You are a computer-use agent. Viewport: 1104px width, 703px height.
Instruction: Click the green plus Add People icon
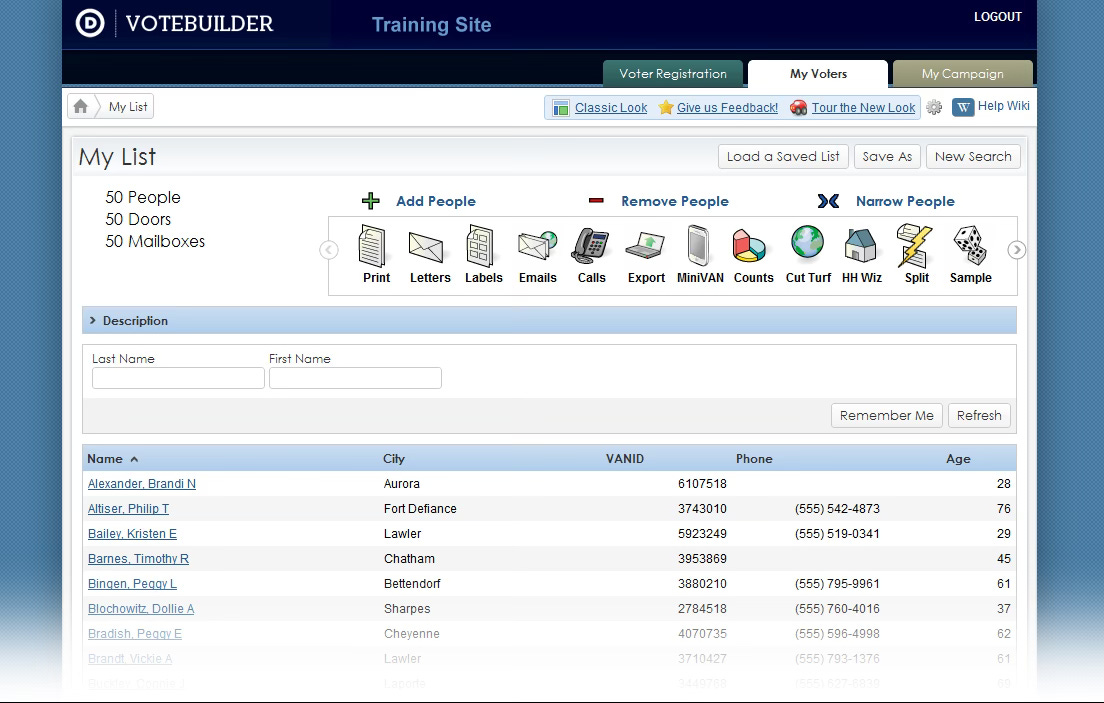click(x=370, y=201)
